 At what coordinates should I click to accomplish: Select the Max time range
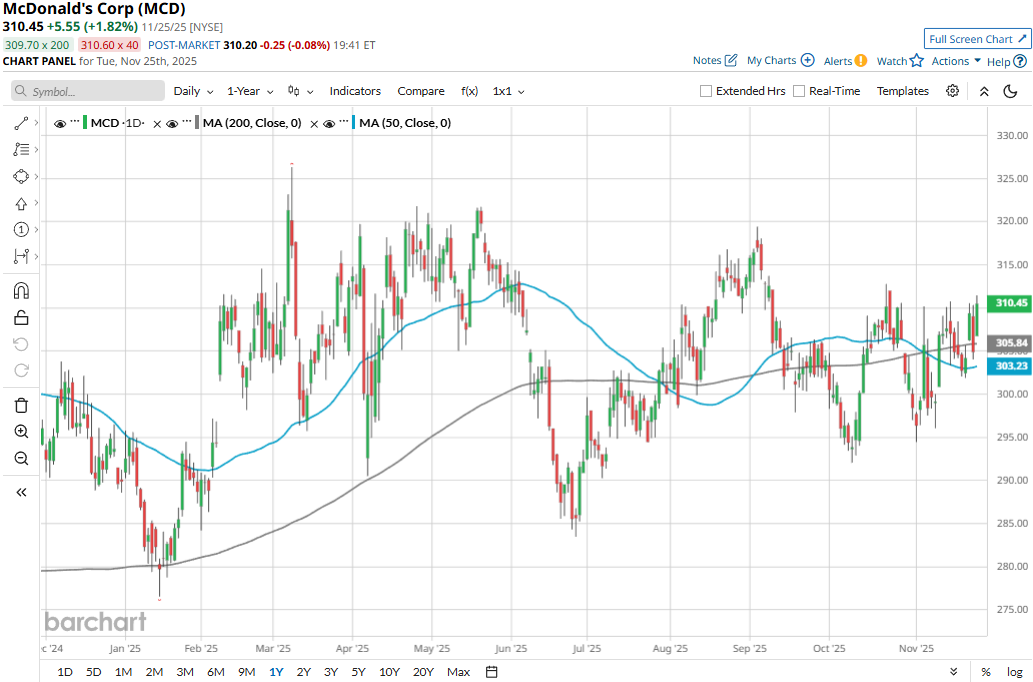point(459,672)
